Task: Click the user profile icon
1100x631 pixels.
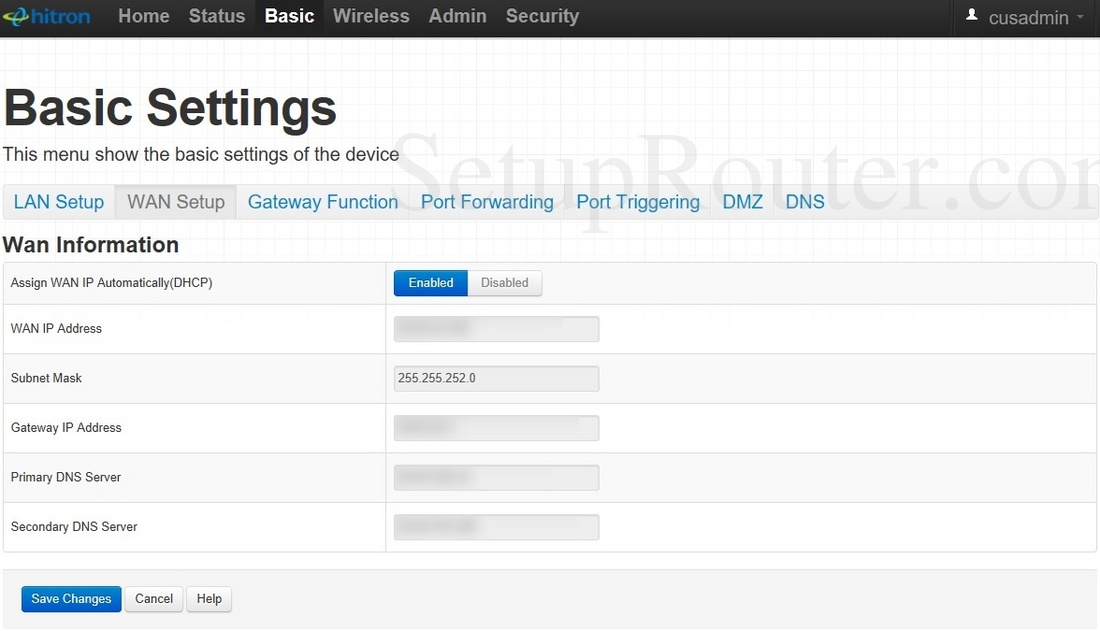Action: coord(972,16)
